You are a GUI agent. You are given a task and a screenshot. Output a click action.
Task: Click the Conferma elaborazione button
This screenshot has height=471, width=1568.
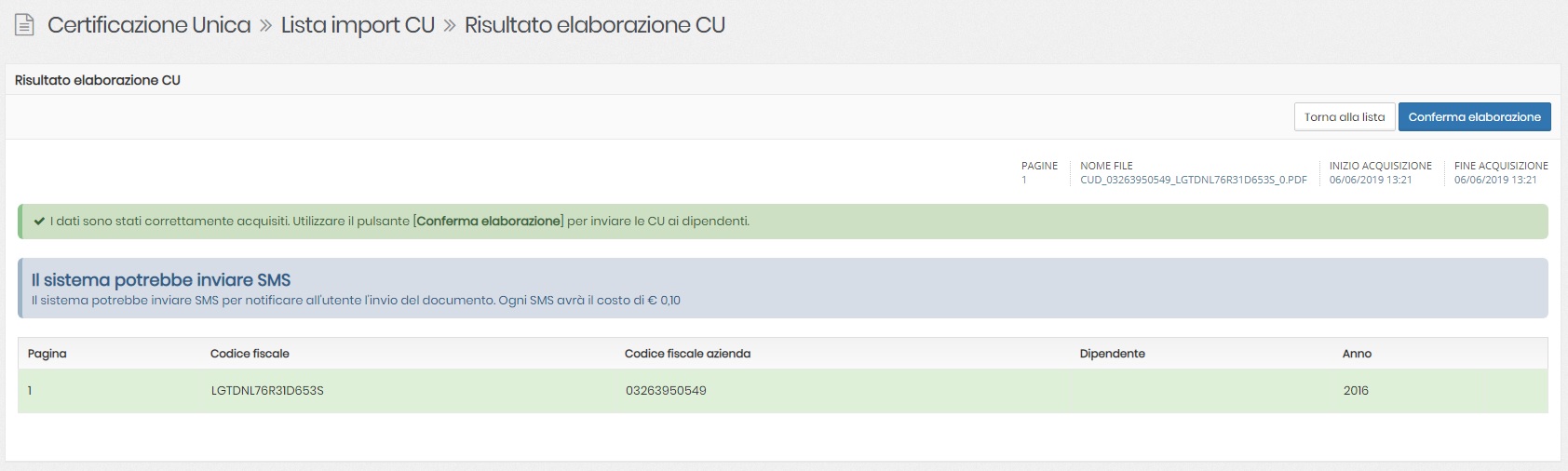pos(1474,117)
